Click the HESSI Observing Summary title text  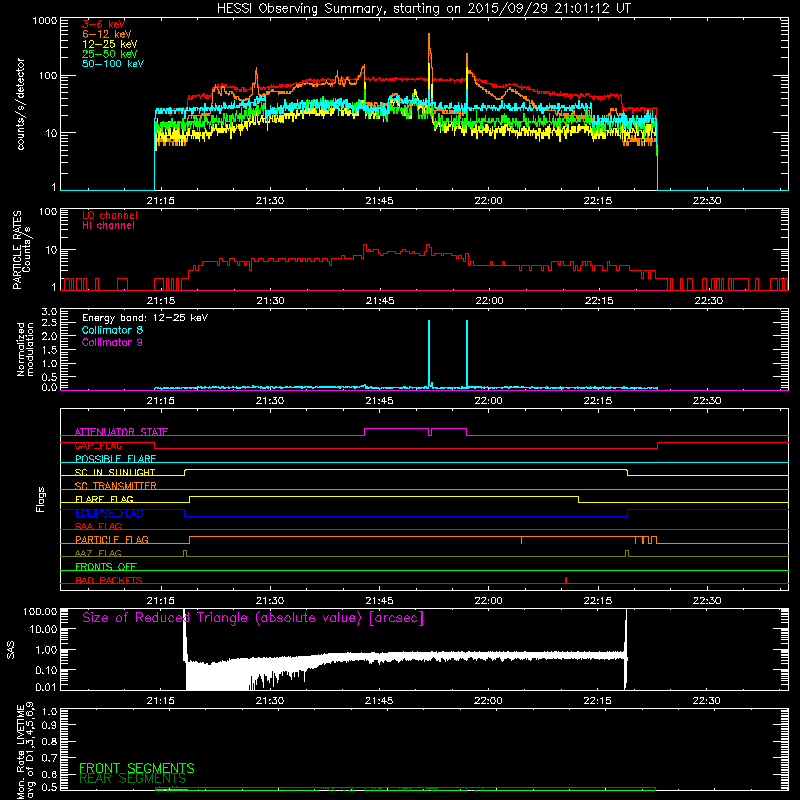[423, 9]
